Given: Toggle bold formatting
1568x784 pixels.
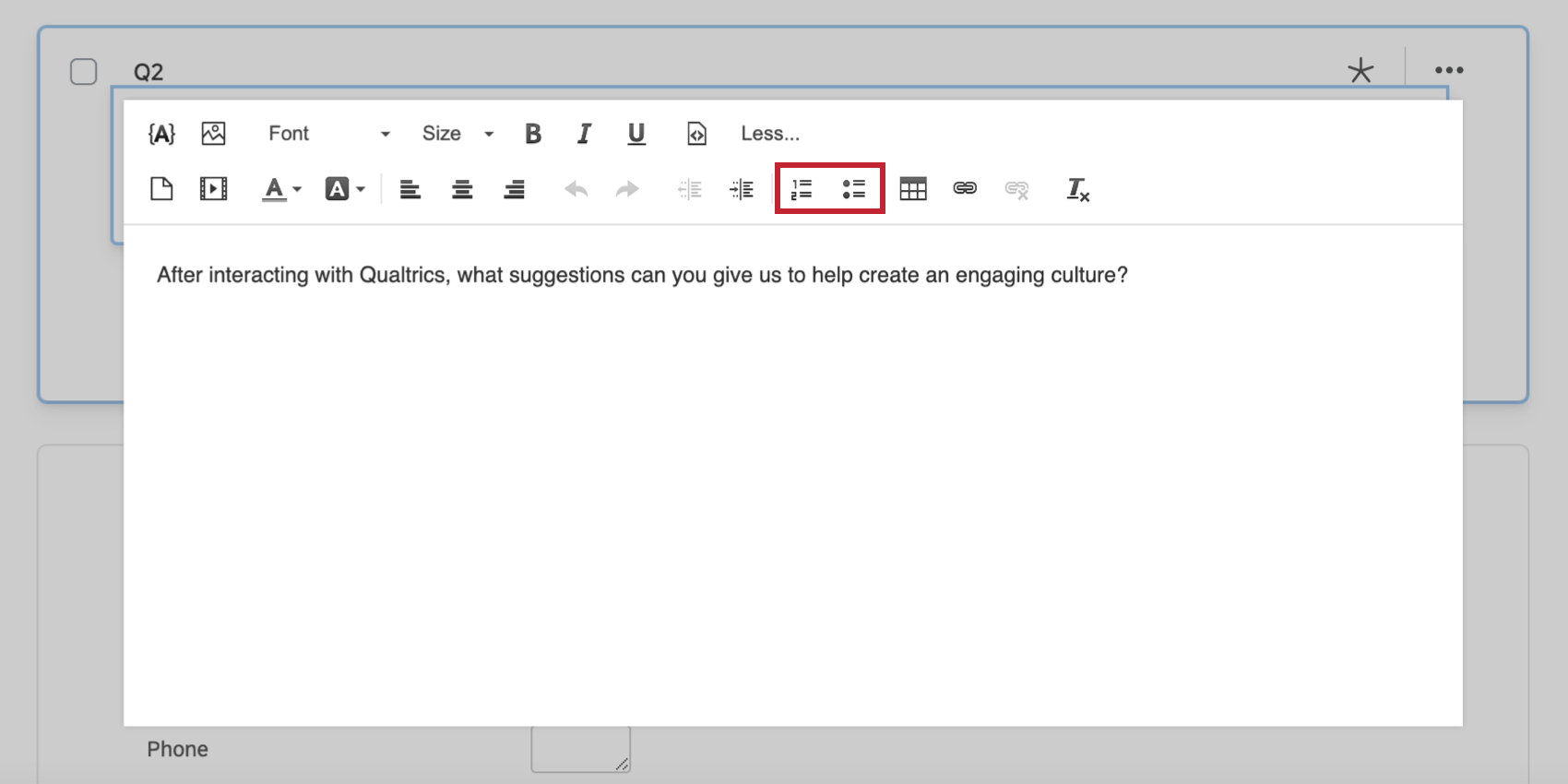Looking at the screenshot, I should [x=533, y=134].
